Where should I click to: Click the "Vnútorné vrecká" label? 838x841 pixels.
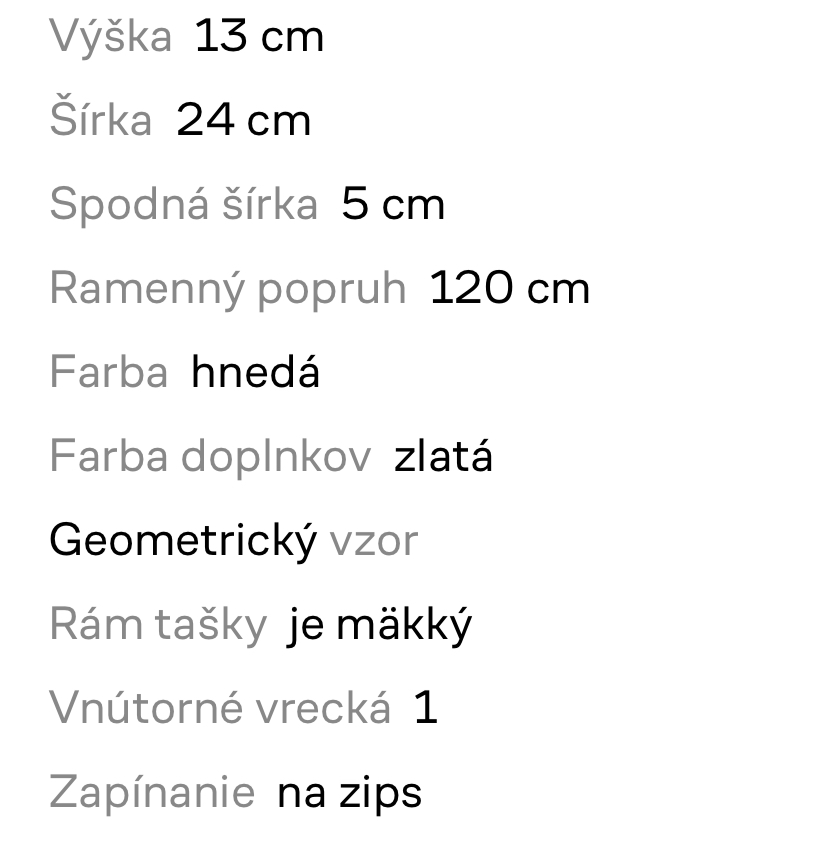click(220, 708)
